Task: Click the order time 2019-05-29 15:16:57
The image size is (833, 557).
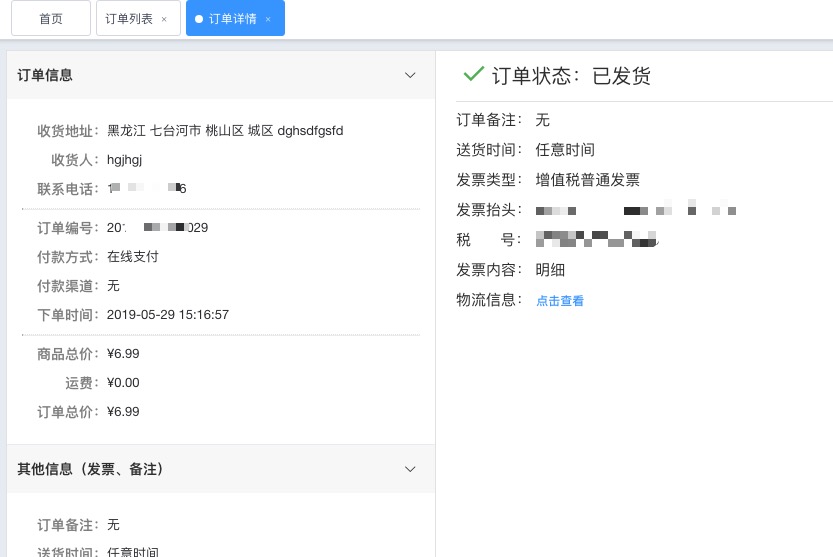Action: (168, 315)
